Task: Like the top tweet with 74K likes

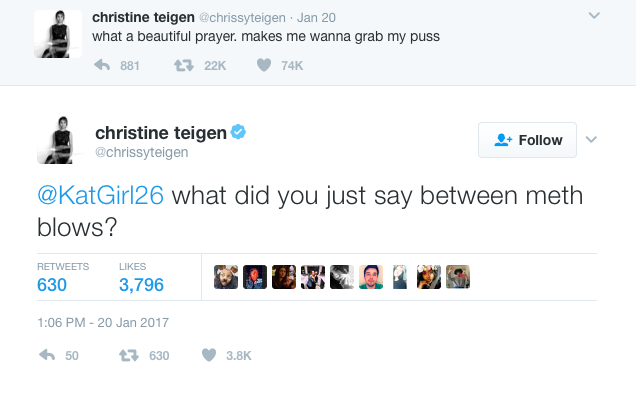Action: 264,65
